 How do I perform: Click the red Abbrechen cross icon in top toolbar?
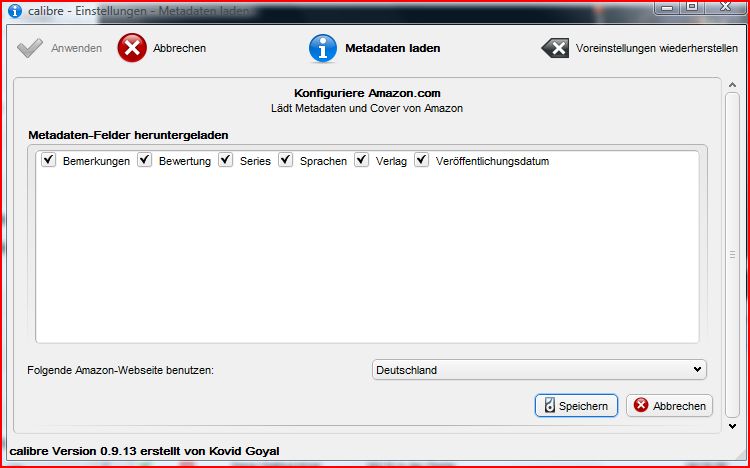[x=132, y=48]
